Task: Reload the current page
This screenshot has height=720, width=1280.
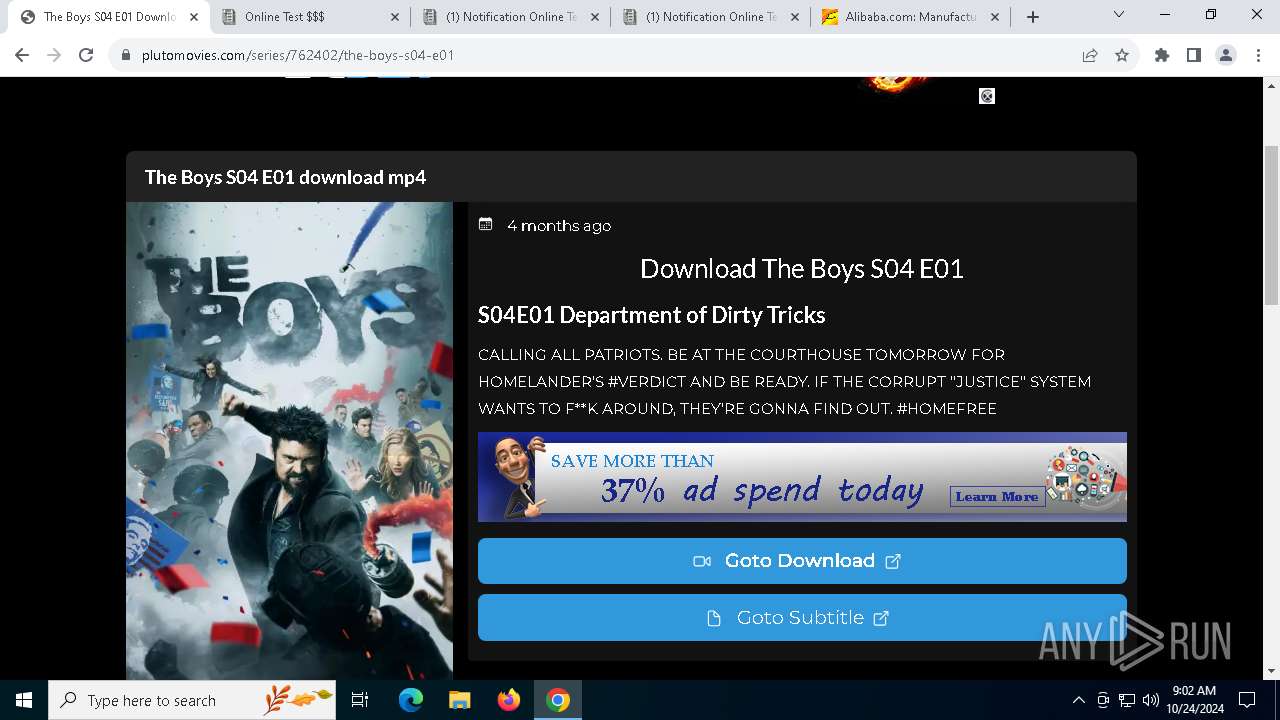Action: click(x=86, y=55)
